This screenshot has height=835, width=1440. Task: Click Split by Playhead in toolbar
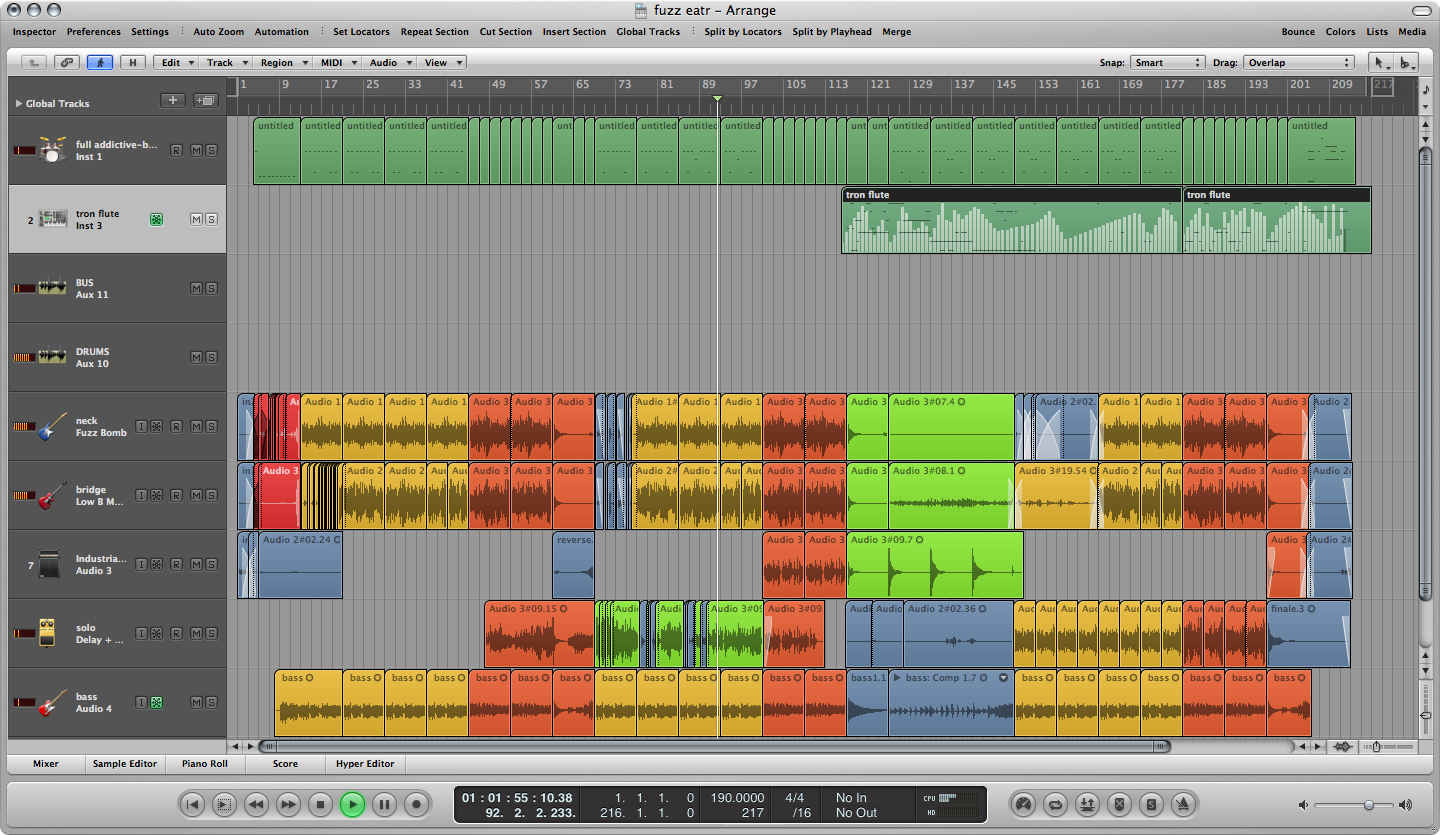click(832, 32)
